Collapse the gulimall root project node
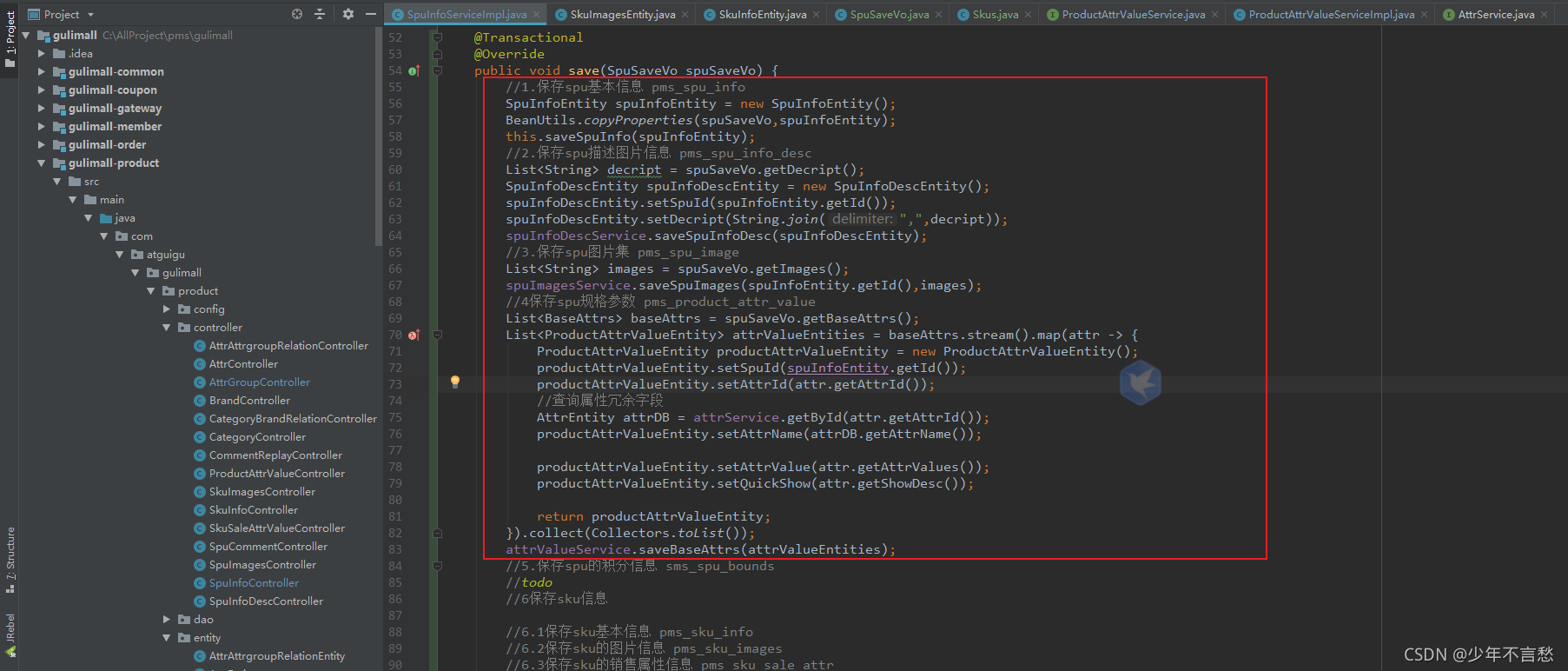 (26, 36)
